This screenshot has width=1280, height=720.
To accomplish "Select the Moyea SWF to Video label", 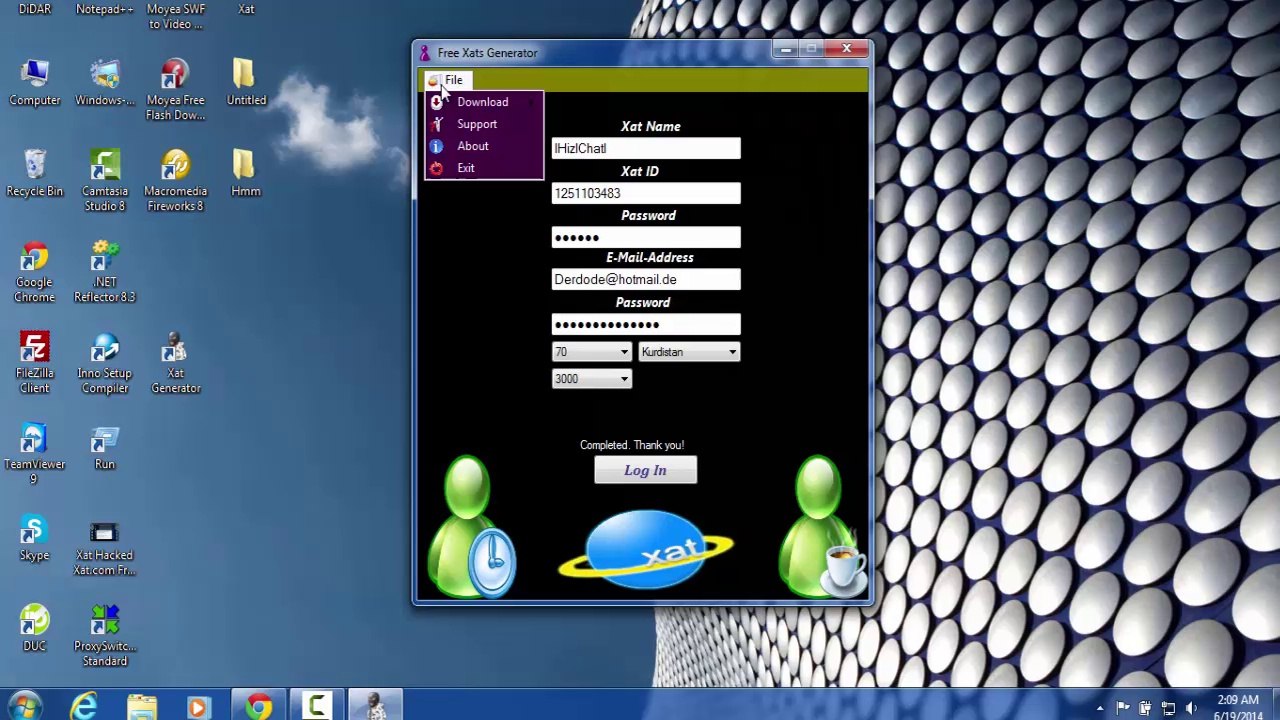I will click(x=175, y=16).
